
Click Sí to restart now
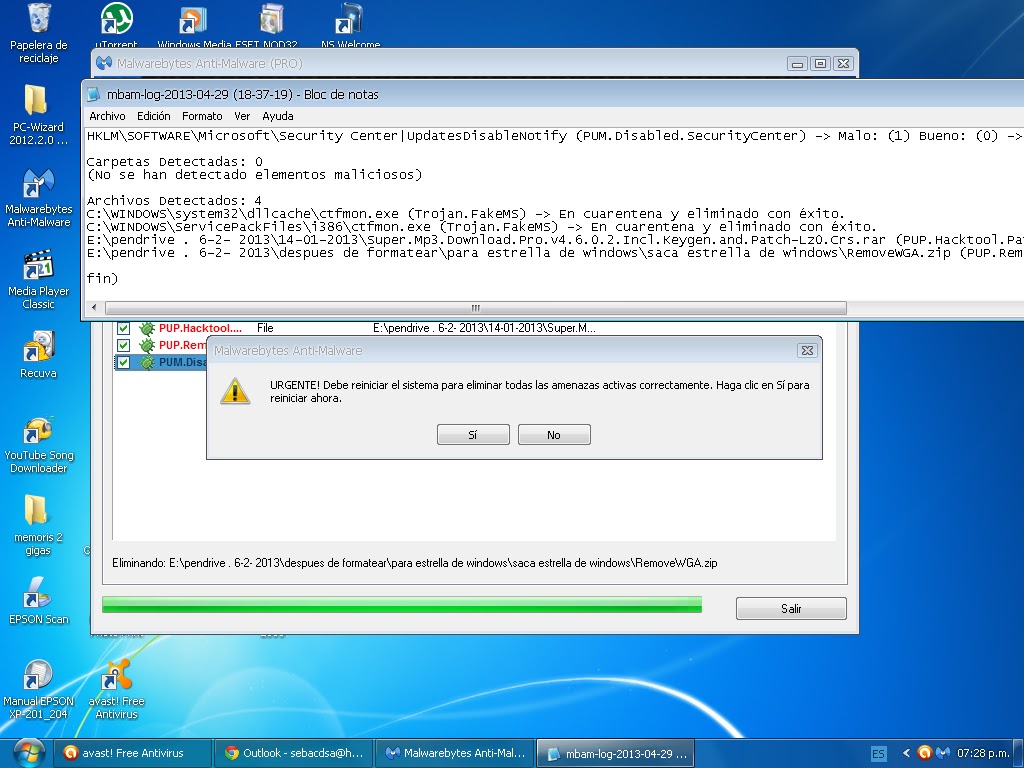pyautogui.click(x=473, y=435)
